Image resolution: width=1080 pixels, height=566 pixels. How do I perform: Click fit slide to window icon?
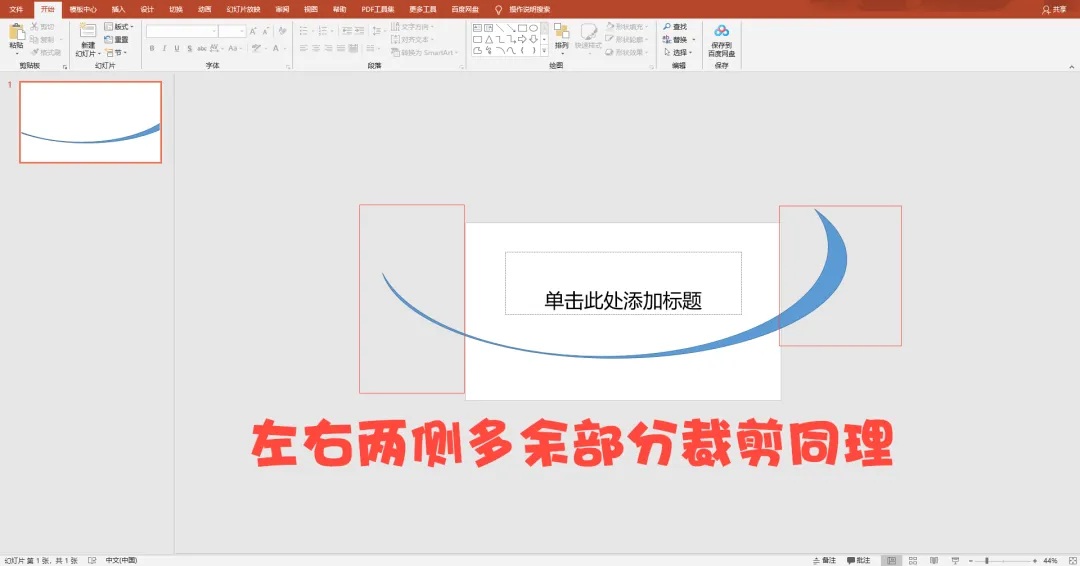(1072, 560)
